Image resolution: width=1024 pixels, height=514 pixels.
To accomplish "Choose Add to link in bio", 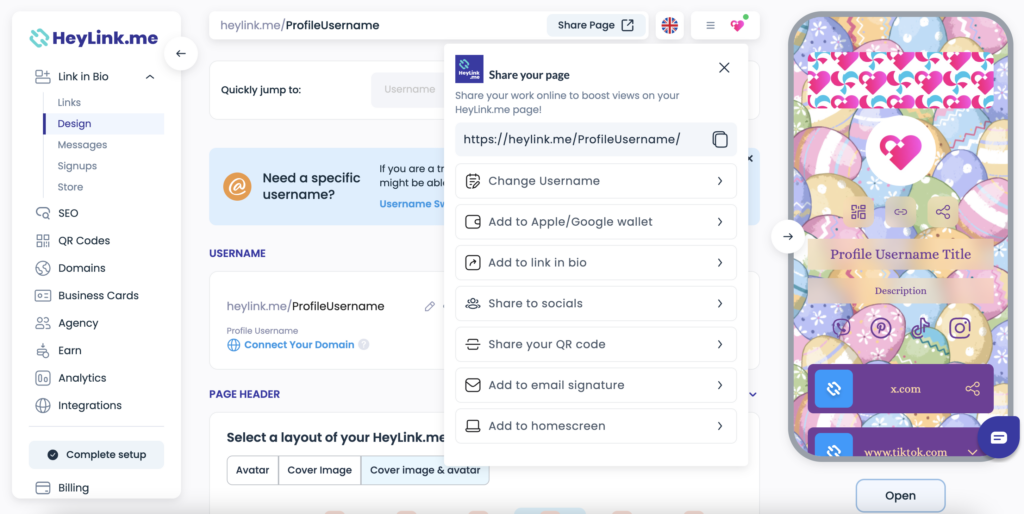I will click(596, 263).
